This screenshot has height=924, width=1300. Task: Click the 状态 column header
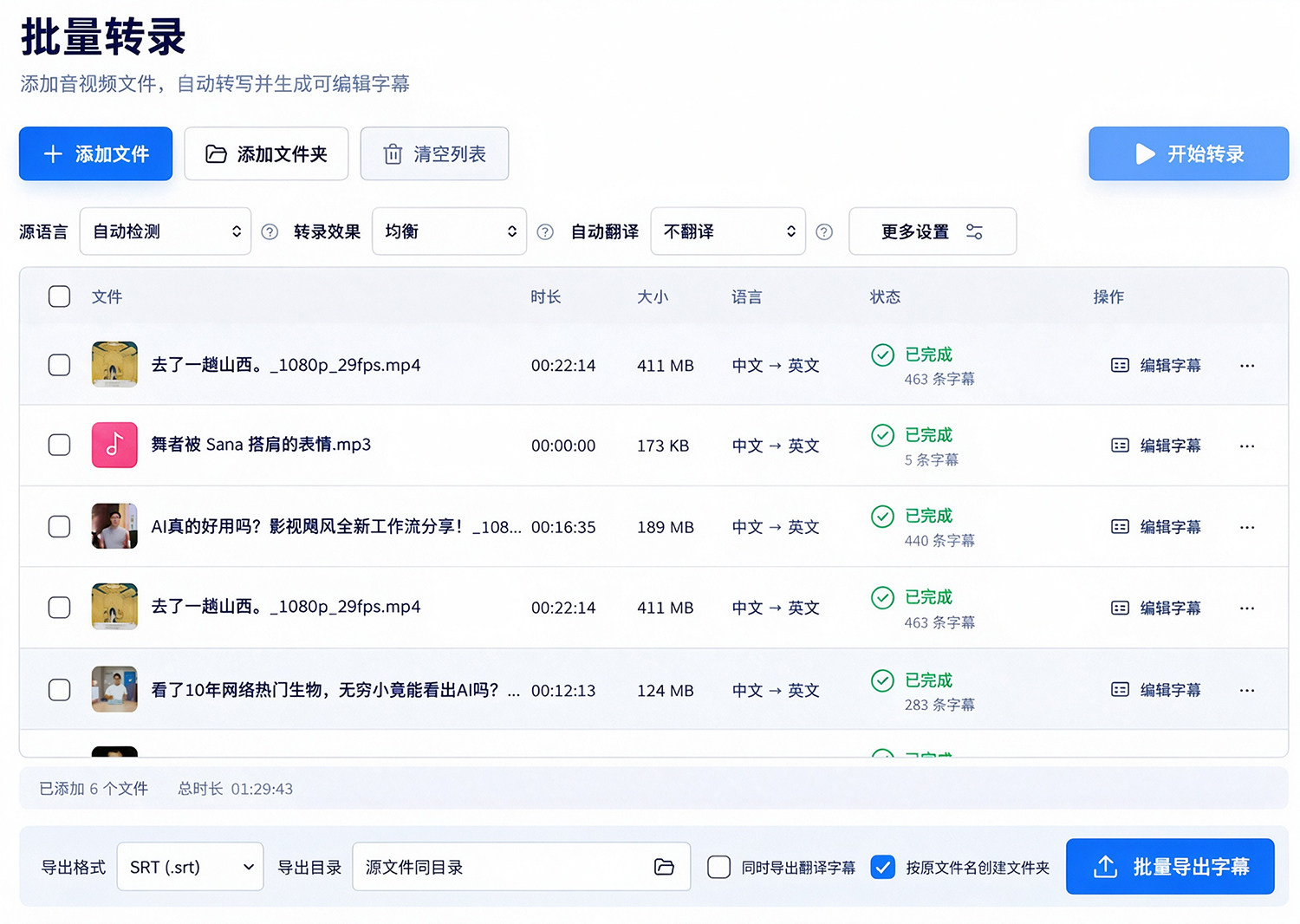point(885,297)
